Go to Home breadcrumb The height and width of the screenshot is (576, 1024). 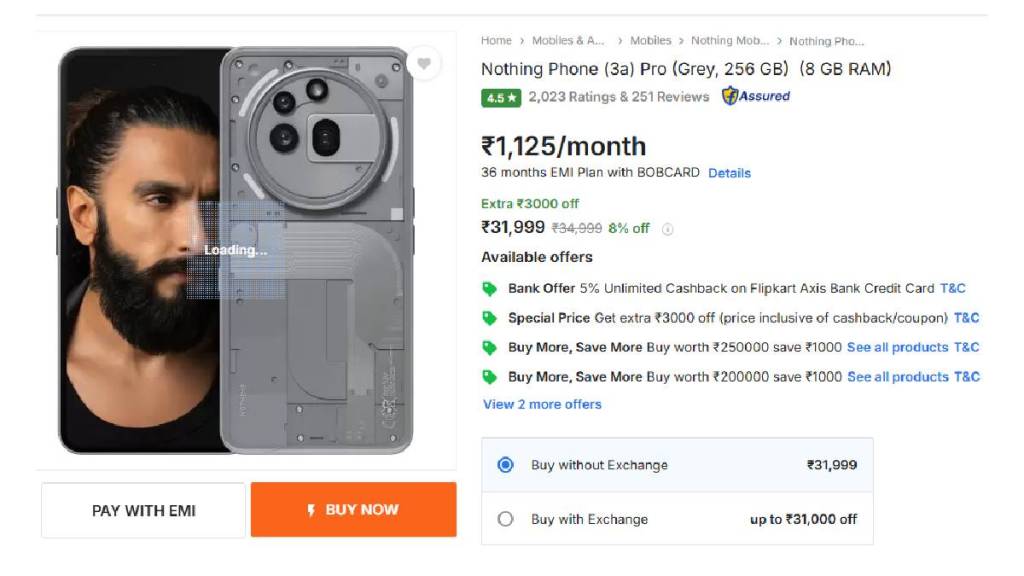(496, 41)
